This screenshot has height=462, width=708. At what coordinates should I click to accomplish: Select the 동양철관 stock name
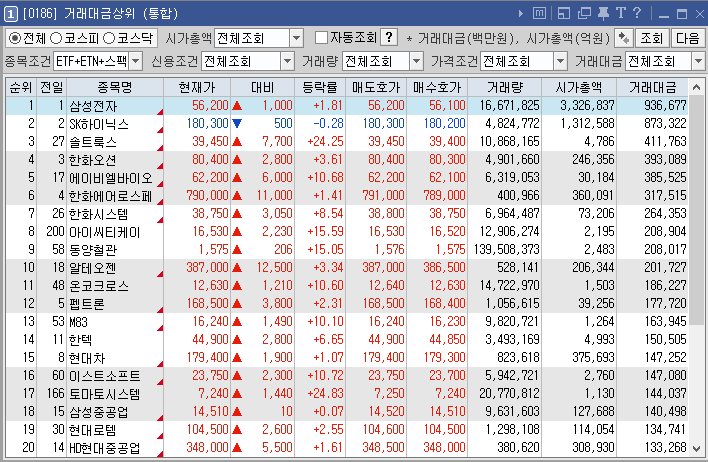pyautogui.click(x=93, y=250)
